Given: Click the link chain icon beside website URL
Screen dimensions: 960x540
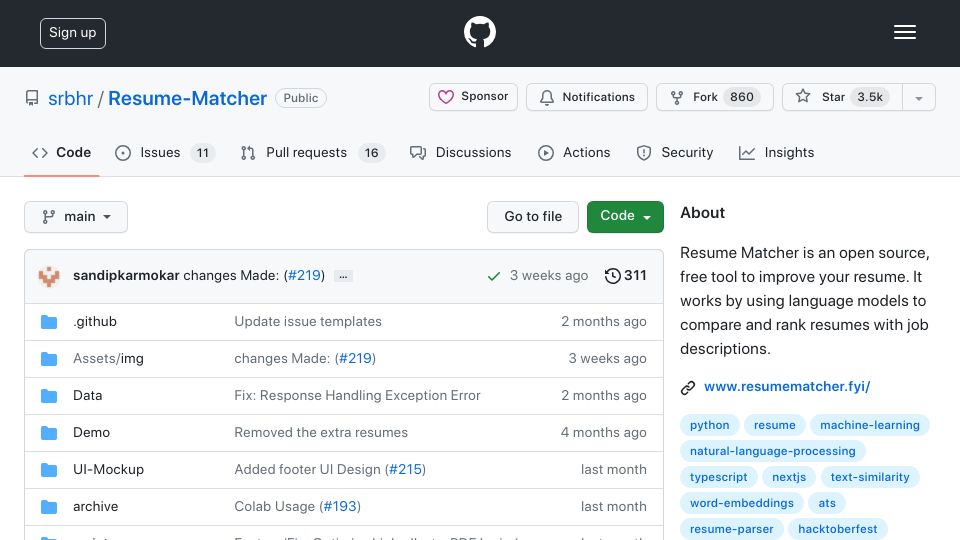Looking at the screenshot, I should point(688,388).
